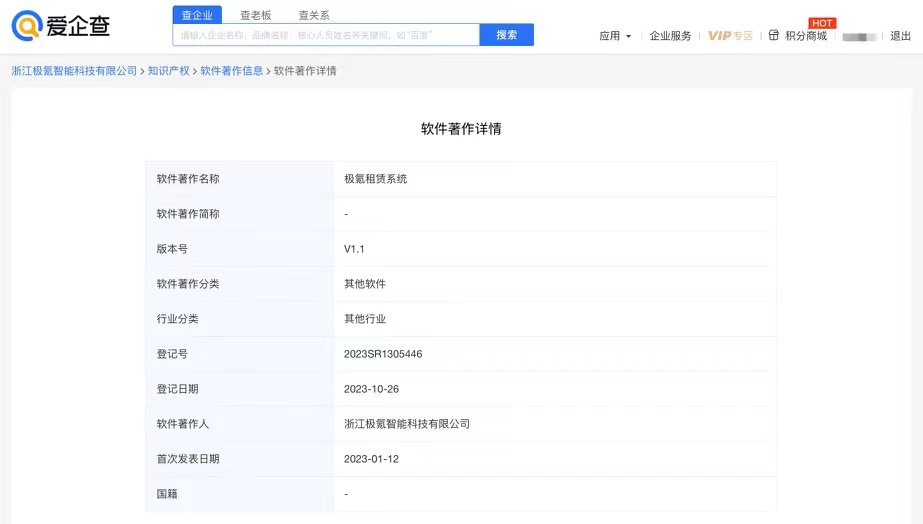Click registration number 2023SR1305446
Viewport: 923px width, 524px height.
click(383, 354)
